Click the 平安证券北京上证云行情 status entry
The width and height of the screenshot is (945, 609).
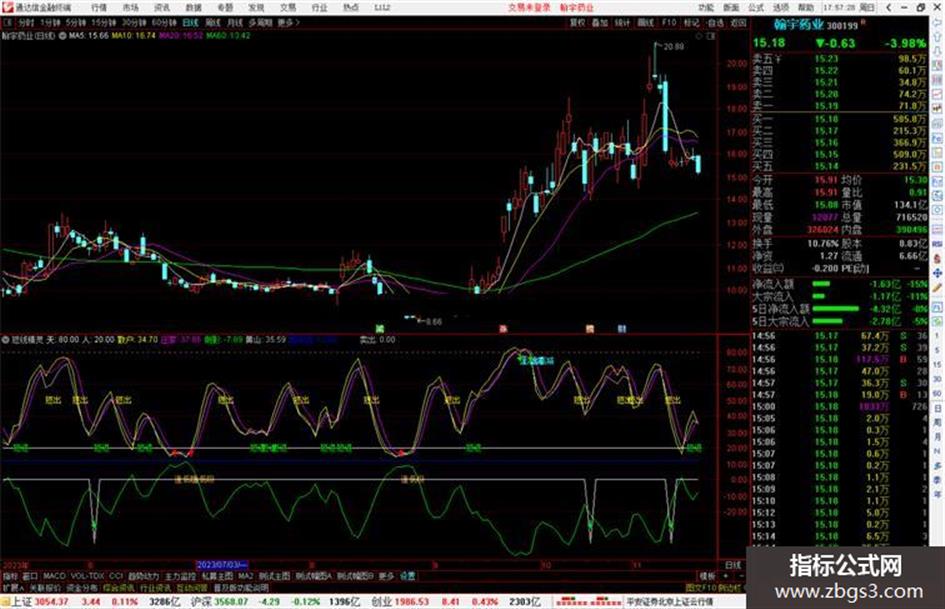(670, 602)
